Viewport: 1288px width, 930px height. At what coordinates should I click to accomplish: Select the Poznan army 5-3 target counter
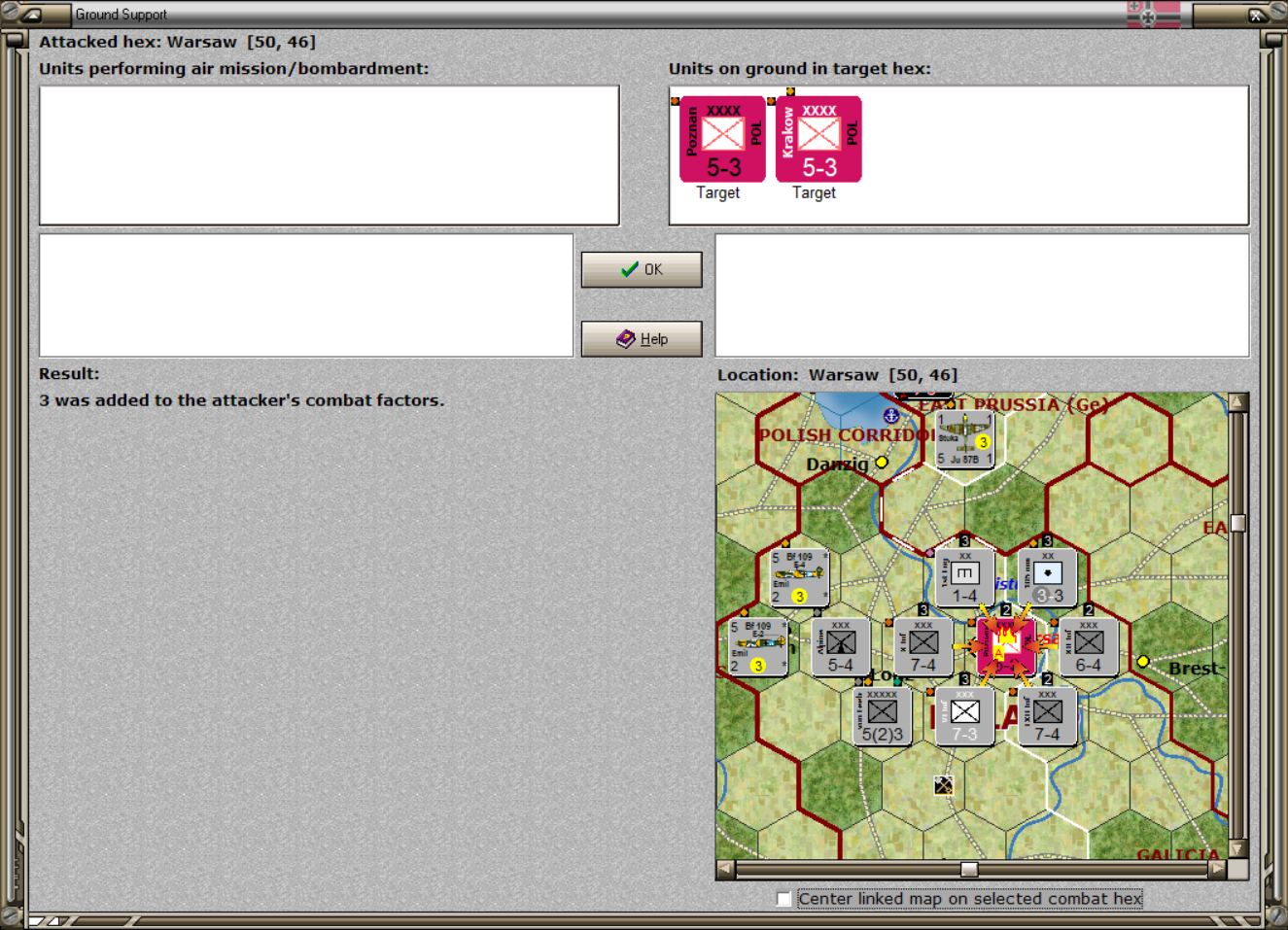[722, 139]
